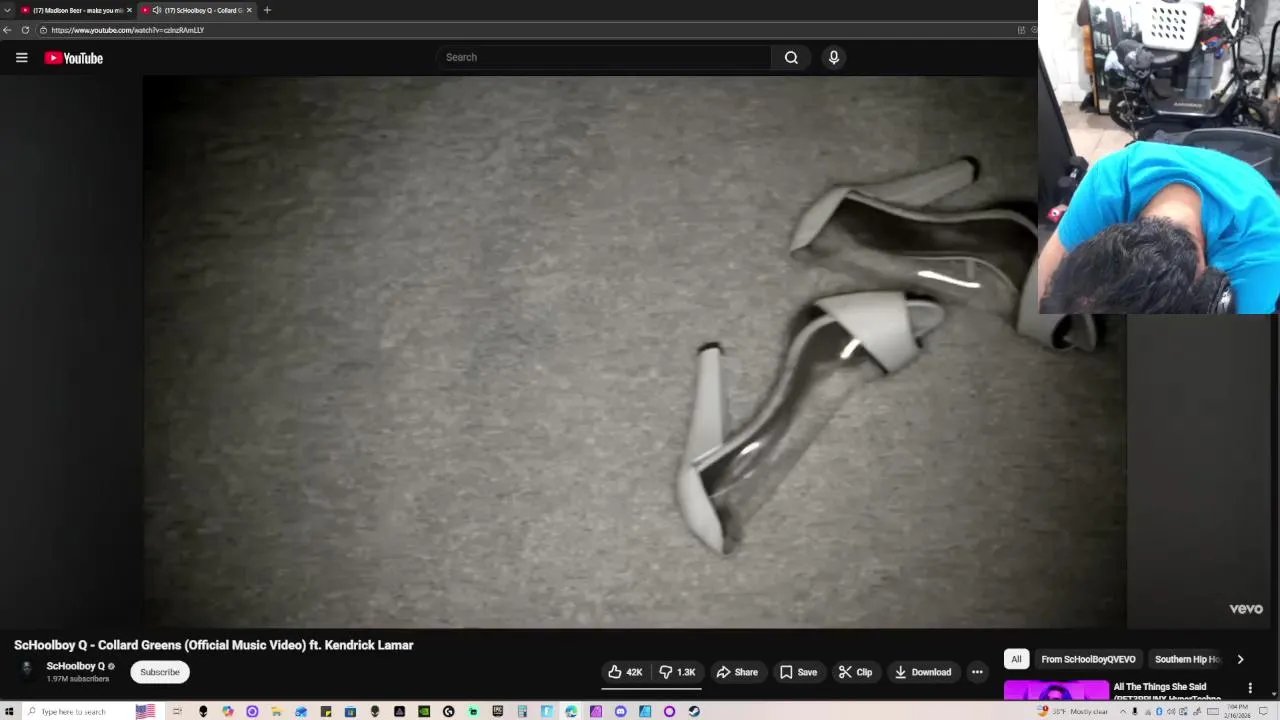Open Steam from the taskbar
Image resolution: width=1280 pixels, height=720 pixels.
694,711
